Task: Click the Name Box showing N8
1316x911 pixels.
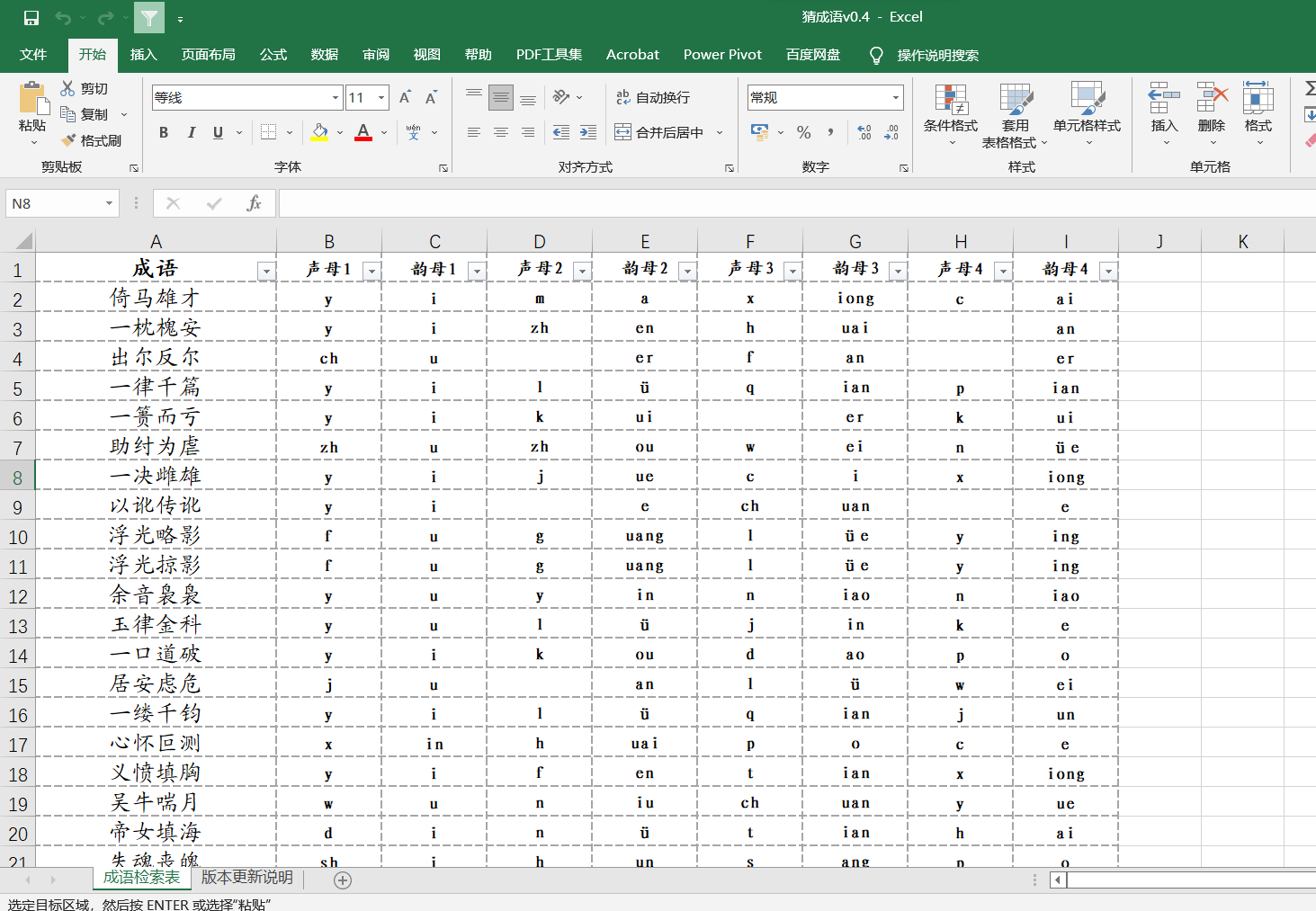Action: (62, 203)
